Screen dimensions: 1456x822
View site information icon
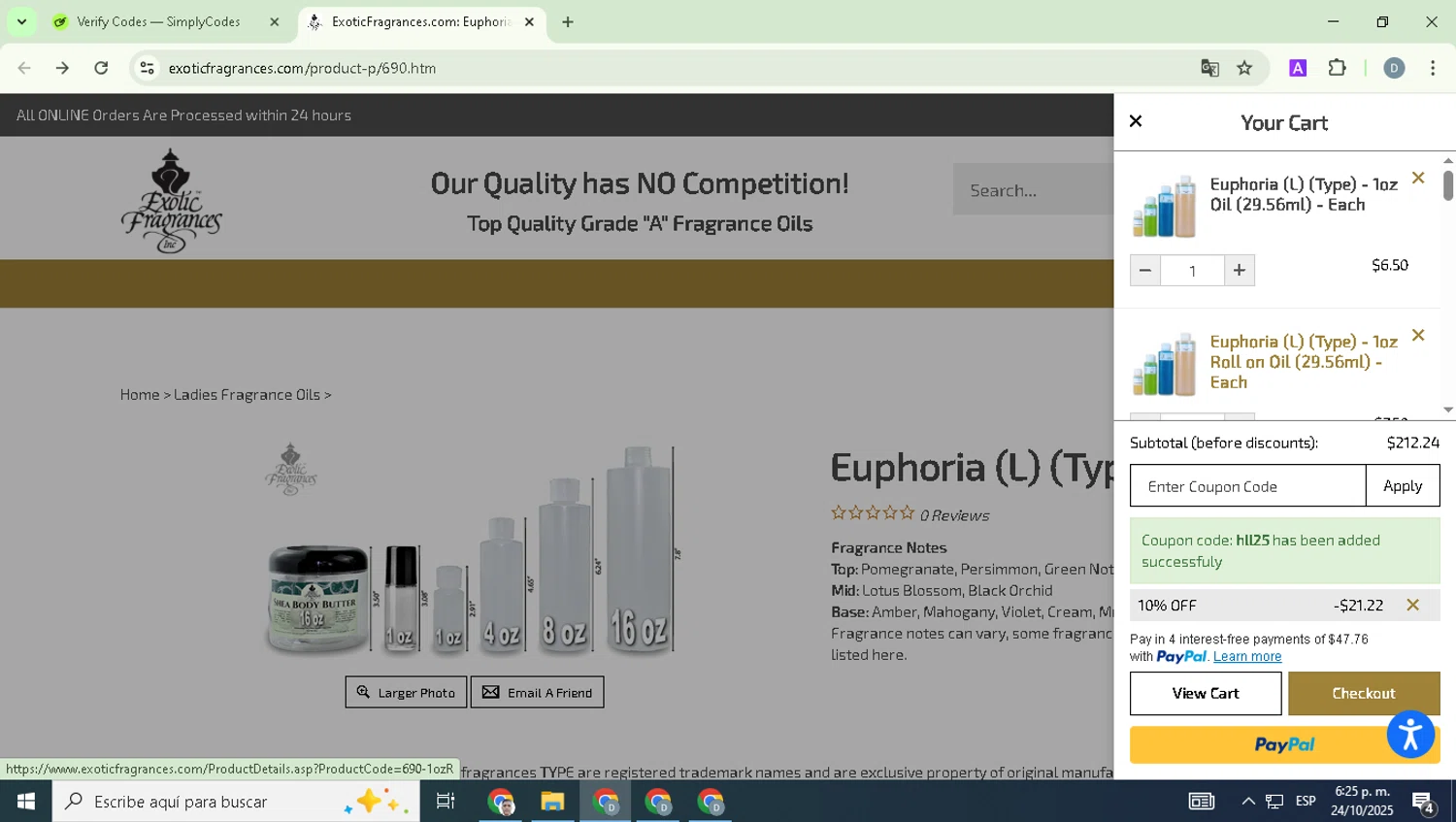(x=148, y=68)
